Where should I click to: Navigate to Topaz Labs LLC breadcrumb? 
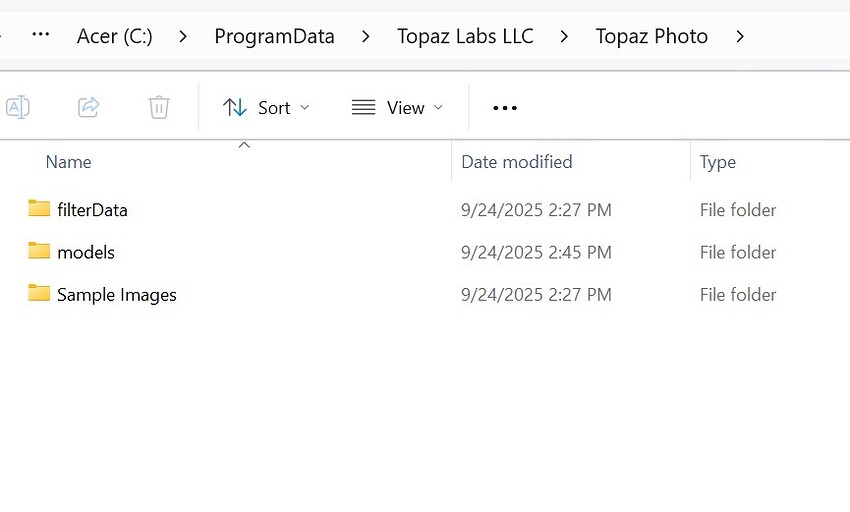tap(465, 37)
